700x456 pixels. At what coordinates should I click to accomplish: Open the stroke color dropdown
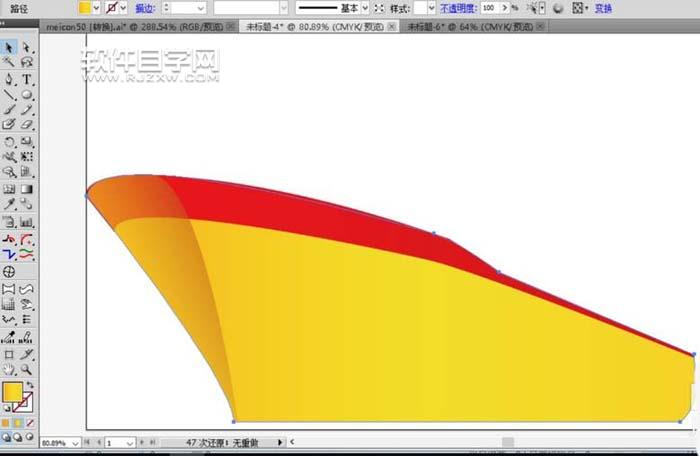[x=124, y=8]
